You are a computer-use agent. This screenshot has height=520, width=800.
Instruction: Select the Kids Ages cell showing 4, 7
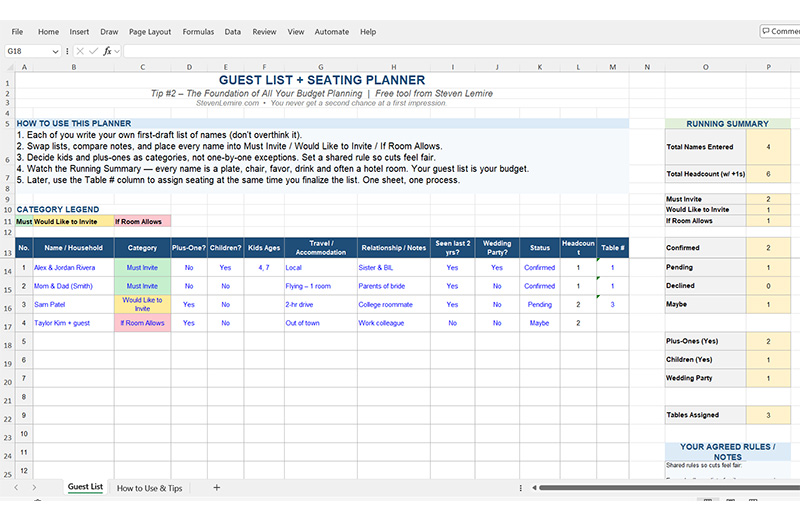click(264, 267)
